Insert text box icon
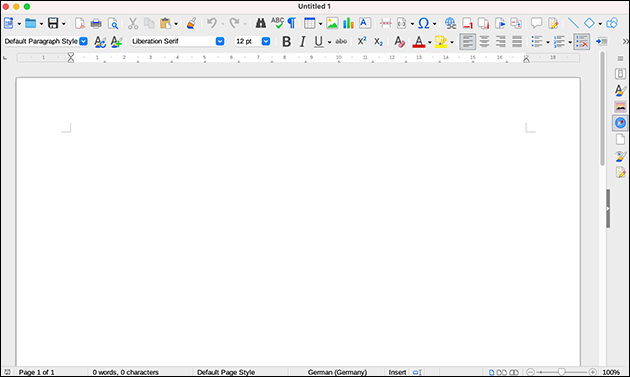 (365, 23)
